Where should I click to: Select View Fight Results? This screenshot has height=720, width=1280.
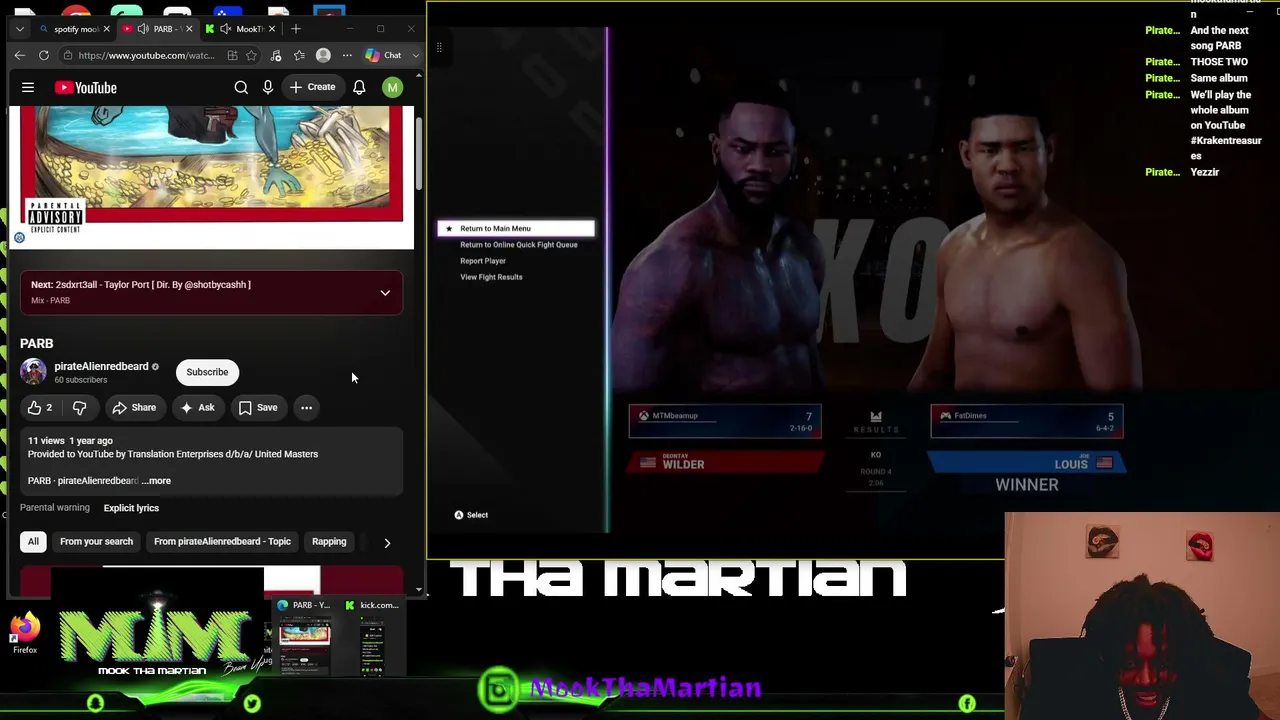click(x=491, y=277)
